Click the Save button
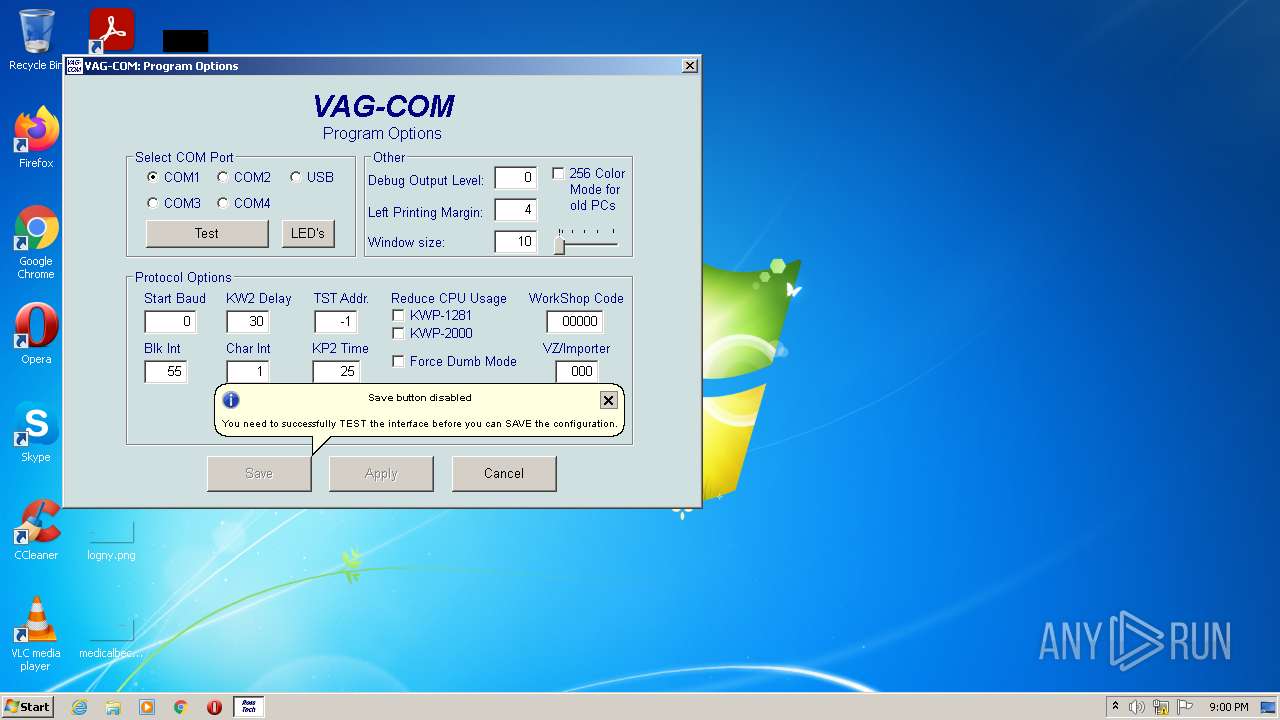This screenshot has width=1280, height=720. 259,473
